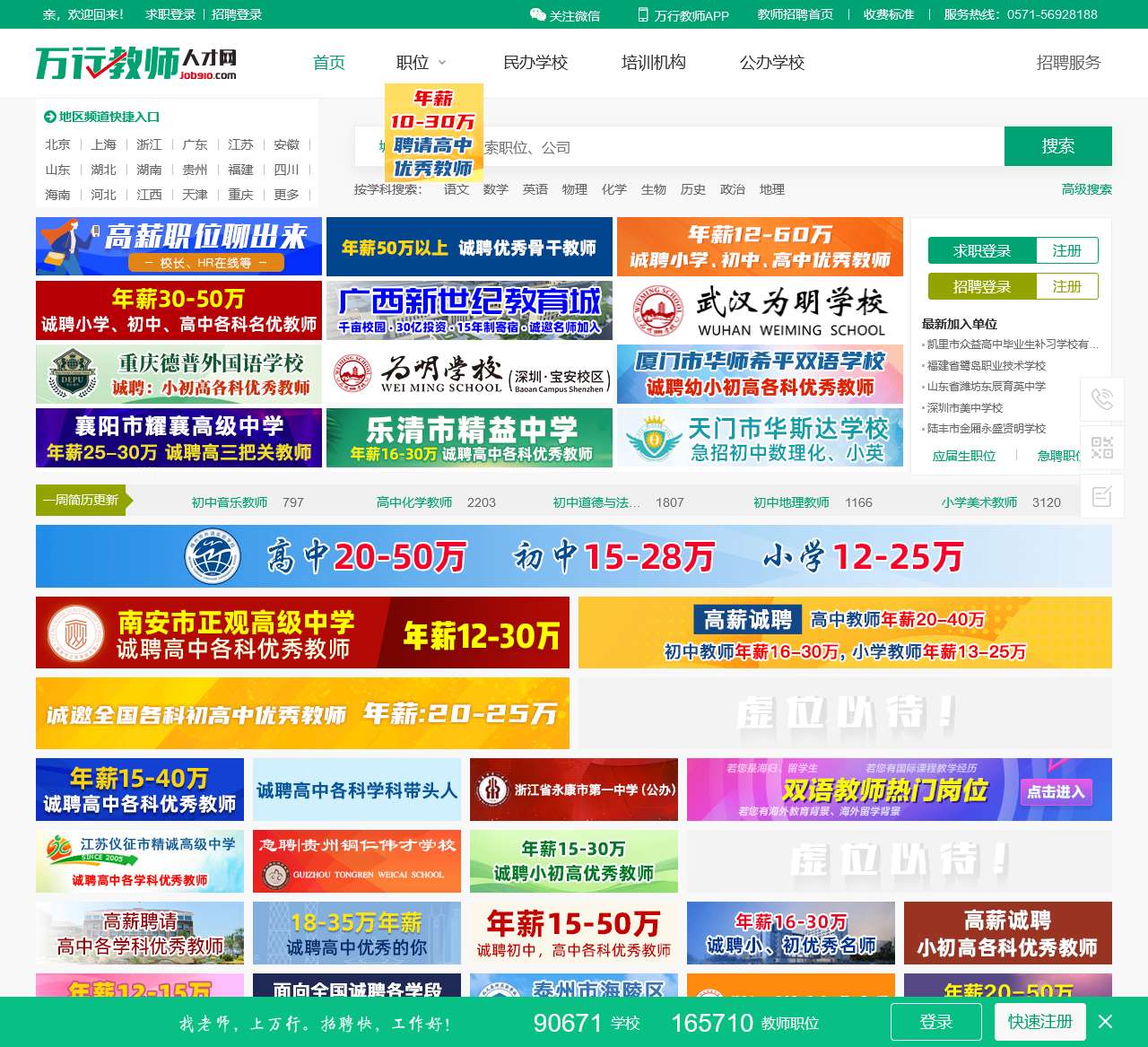1148x1047 pixels.
Task: Filter by subject 数学
Action: coord(495,189)
